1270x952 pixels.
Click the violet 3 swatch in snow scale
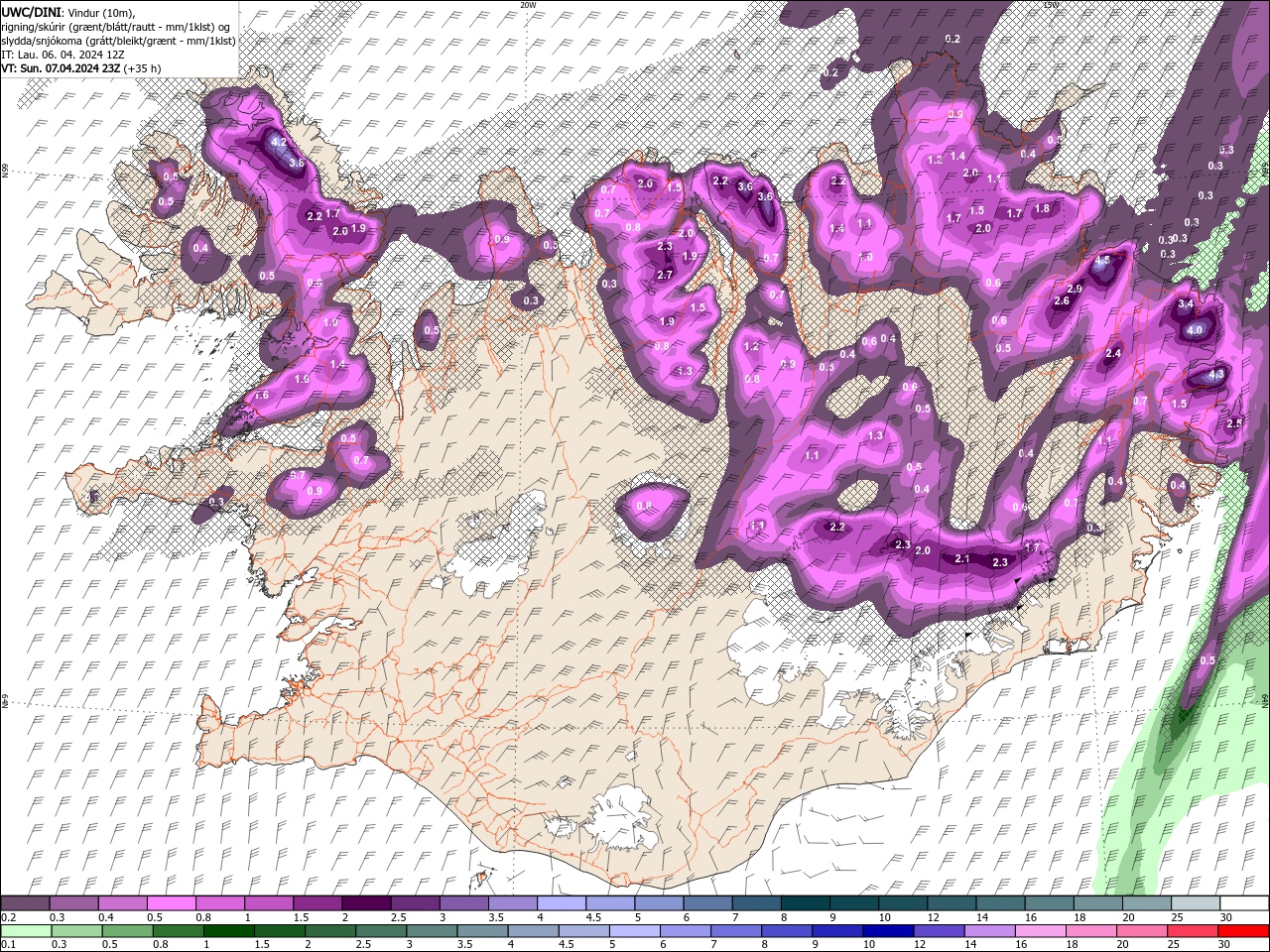[464, 903]
